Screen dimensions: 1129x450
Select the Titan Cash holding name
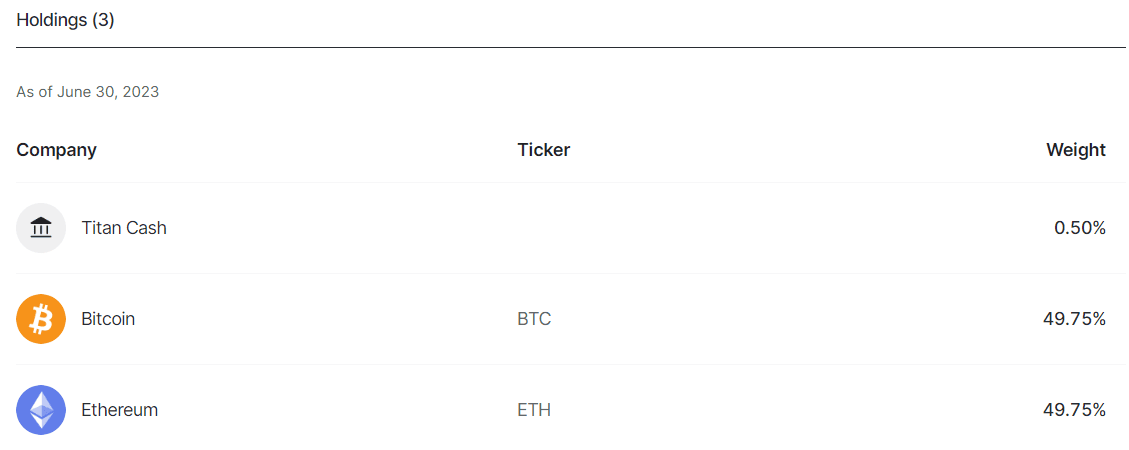pyautogui.click(x=124, y=228)
